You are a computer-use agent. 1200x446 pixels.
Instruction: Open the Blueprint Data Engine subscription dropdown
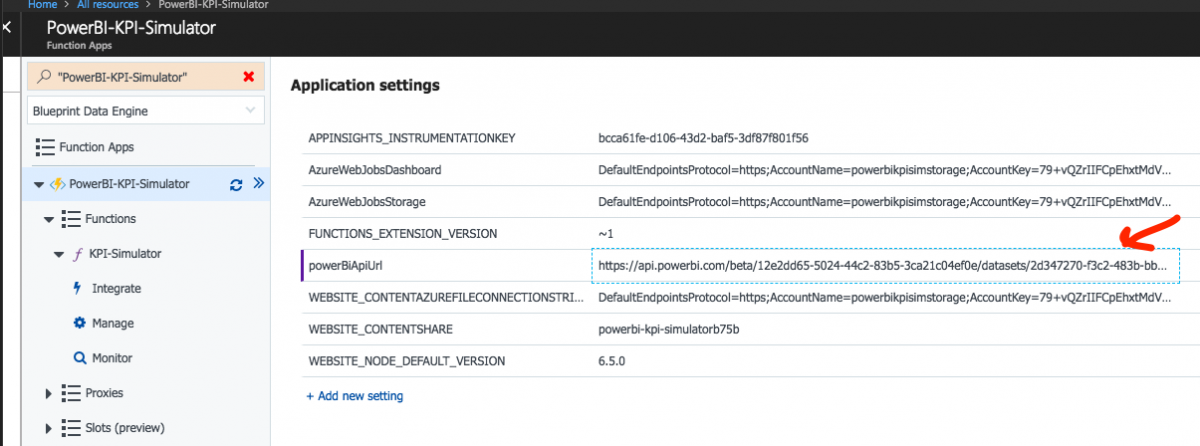tap(147, 111)
